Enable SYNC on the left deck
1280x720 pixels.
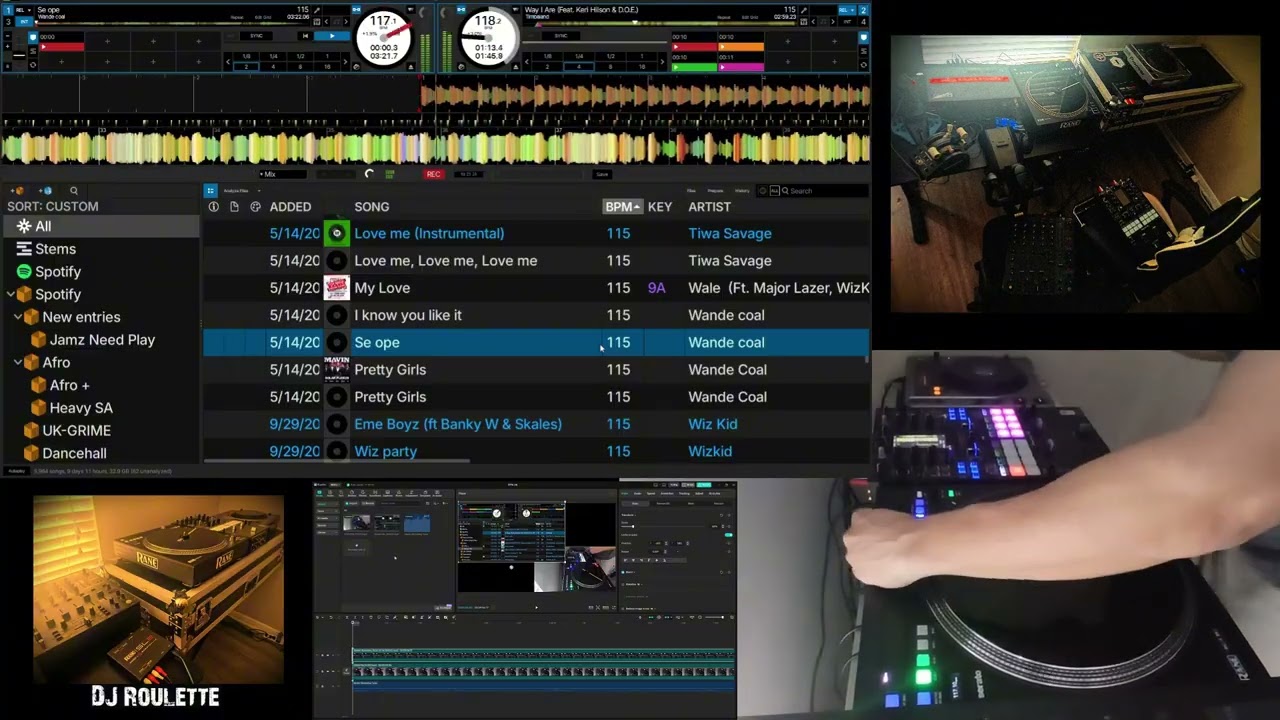(x=257, y=36)
